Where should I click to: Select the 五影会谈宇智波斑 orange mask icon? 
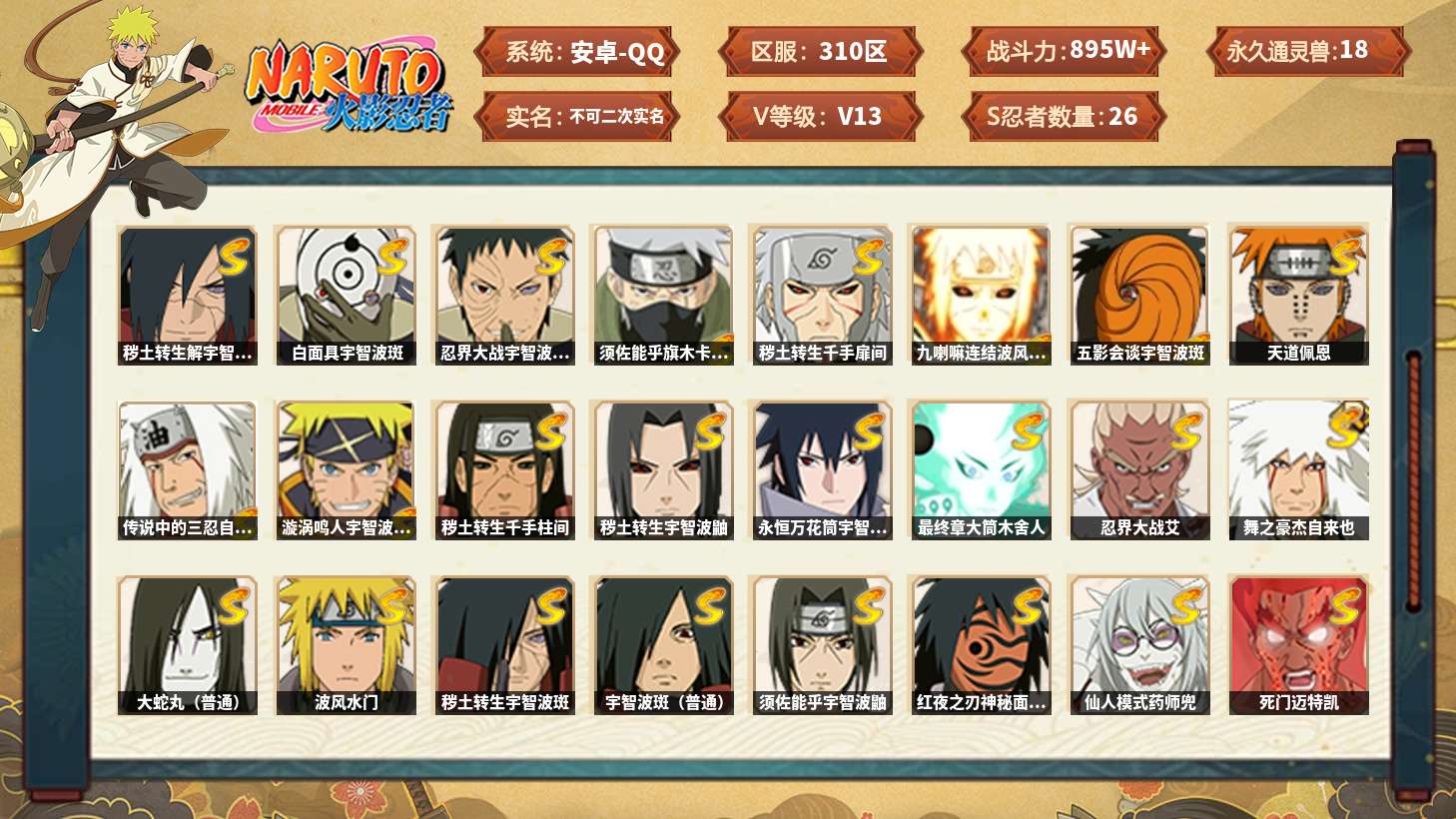pos(1139,295)
